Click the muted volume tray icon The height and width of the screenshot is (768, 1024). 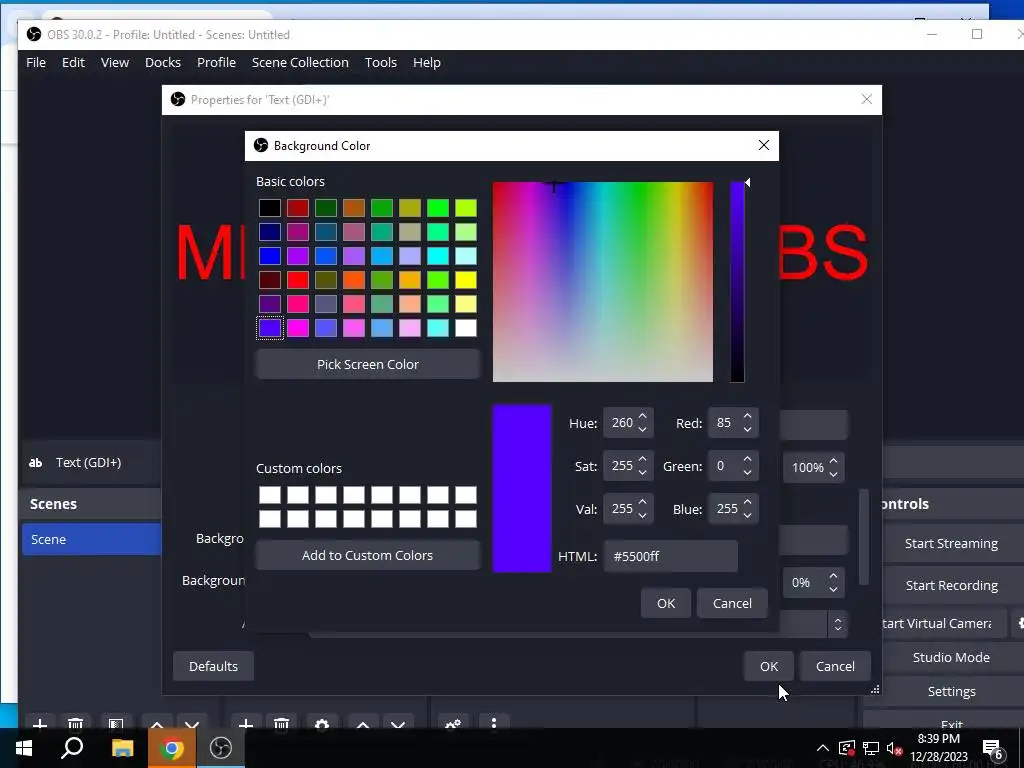pyautogui.click(x=895, y=748)
